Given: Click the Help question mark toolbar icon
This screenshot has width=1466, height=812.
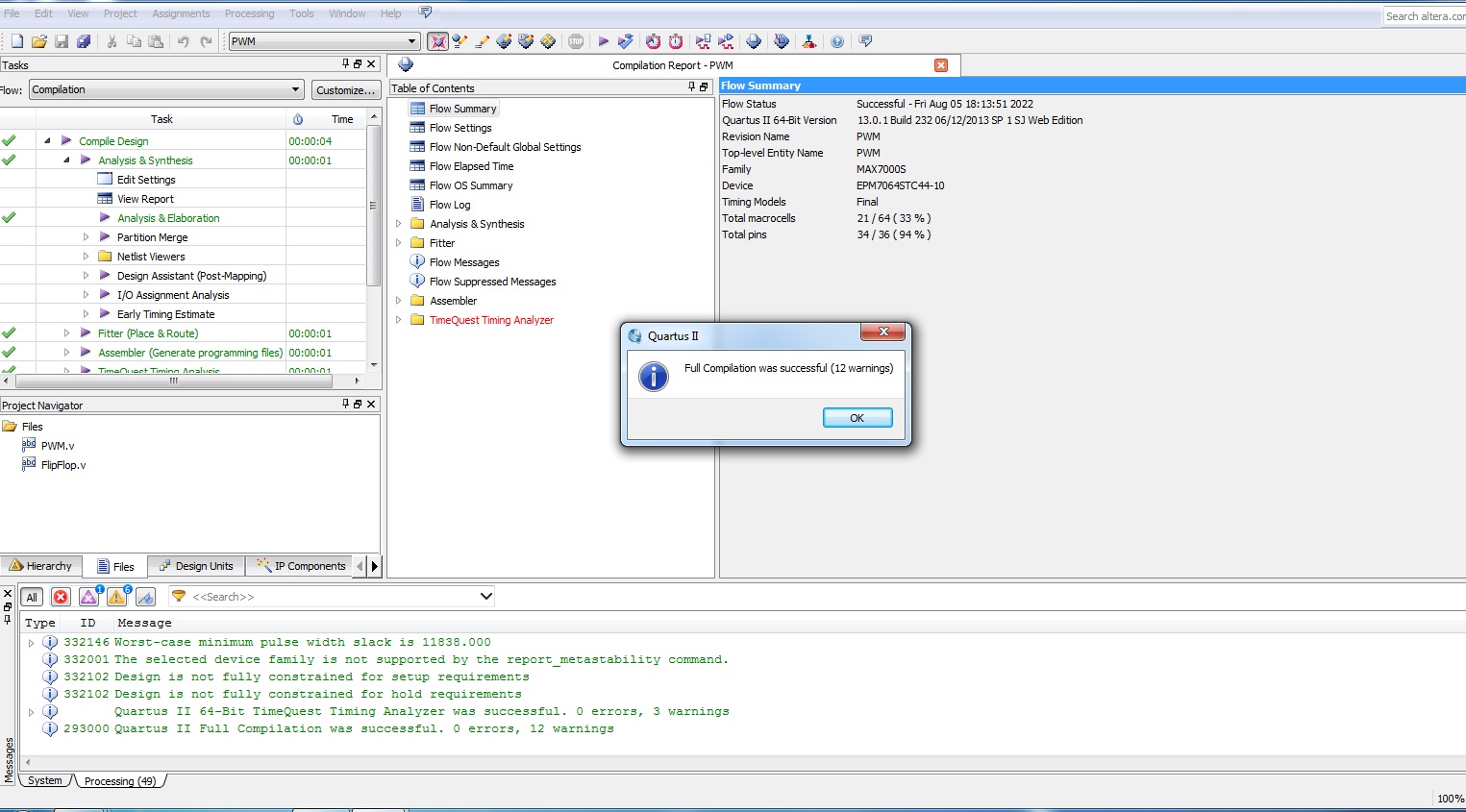Looking at the screenshot, I should pyautogui.click(x=837, y=41).
